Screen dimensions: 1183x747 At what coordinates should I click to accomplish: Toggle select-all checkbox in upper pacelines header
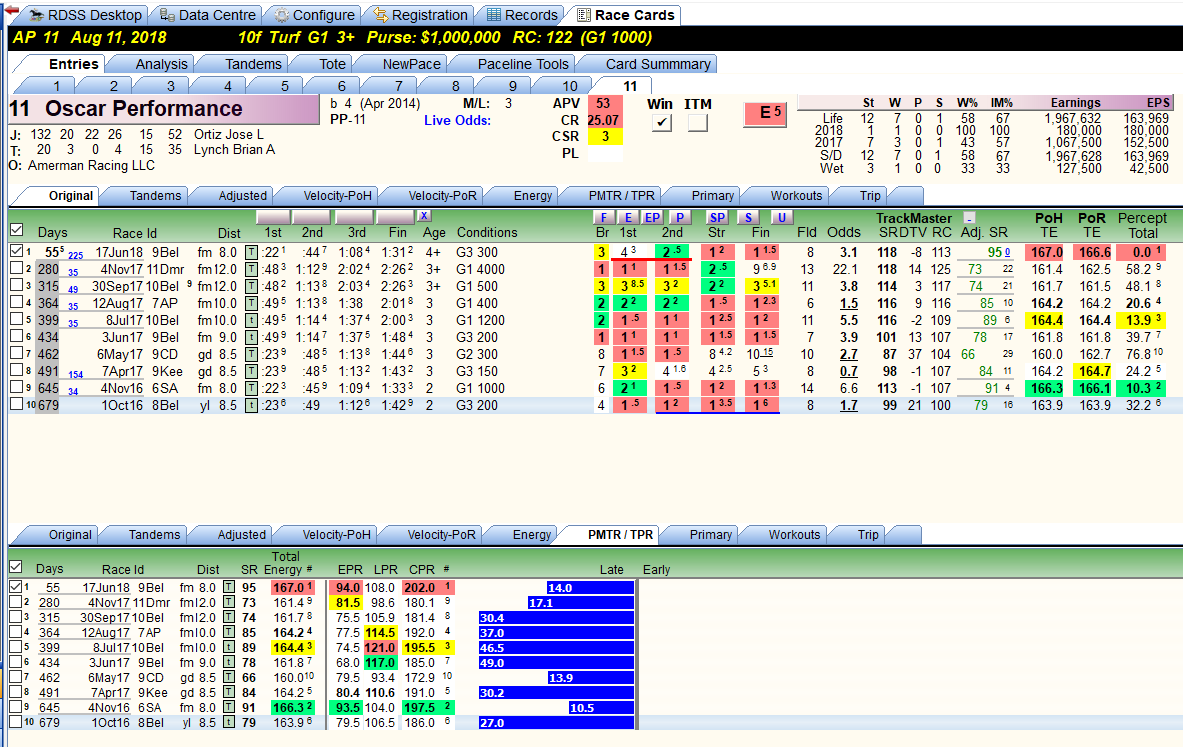tap(17, 230)
